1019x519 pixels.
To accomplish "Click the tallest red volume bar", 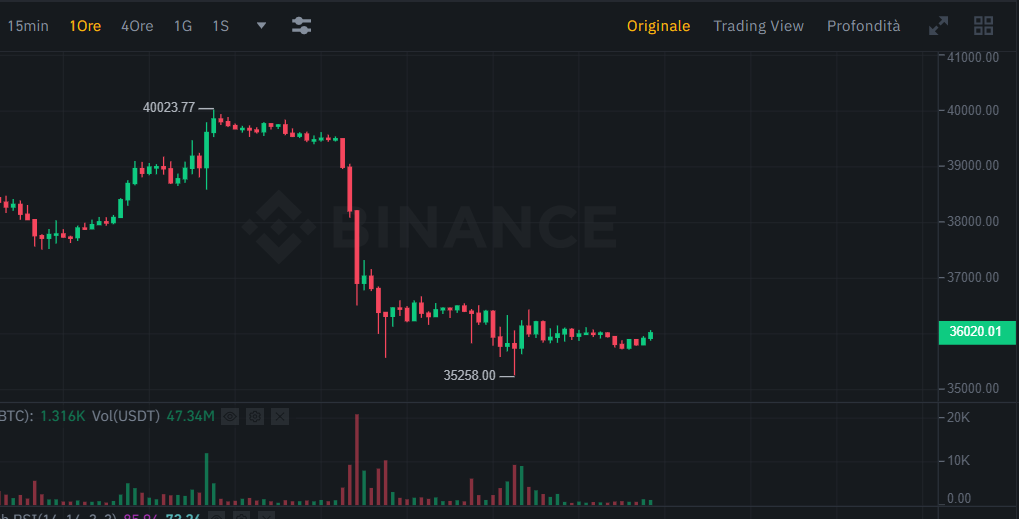I will pyautogui.click(x=357, y=459).
